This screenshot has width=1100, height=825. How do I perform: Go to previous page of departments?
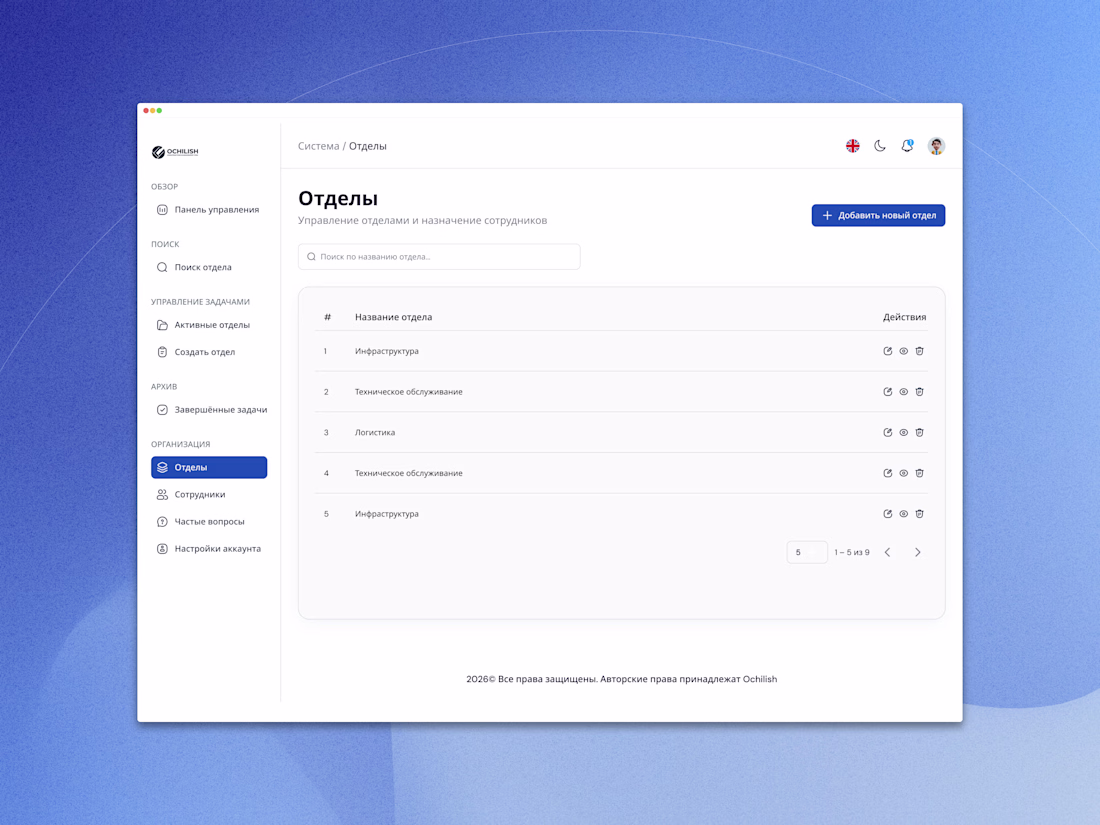[x=887, y=552]
